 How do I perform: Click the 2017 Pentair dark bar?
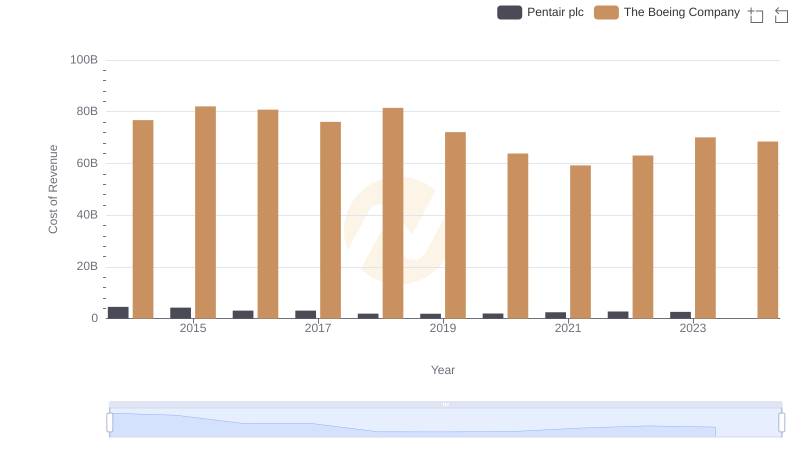tap(306, 314)
